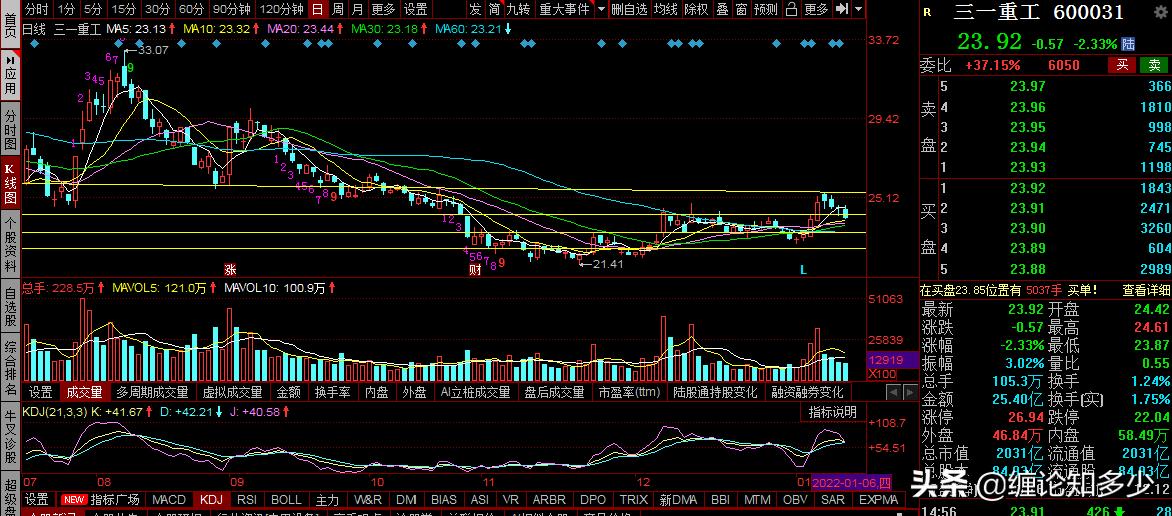Viewport: 1172px width, 516px height.
Task: Toggle the 除权 ex-rights adjustment
Action: (x=696, y=9)
